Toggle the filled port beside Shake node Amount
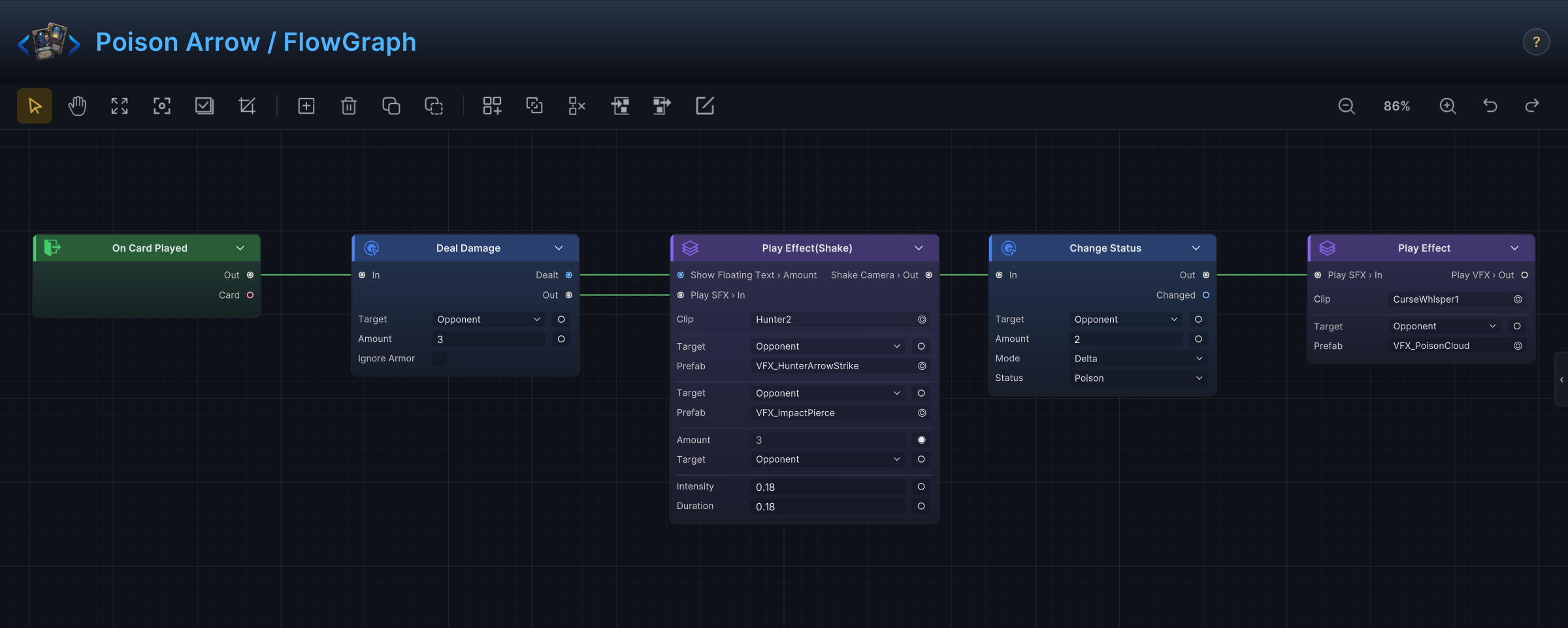The image size is (1568, 628). click(921, 440)
